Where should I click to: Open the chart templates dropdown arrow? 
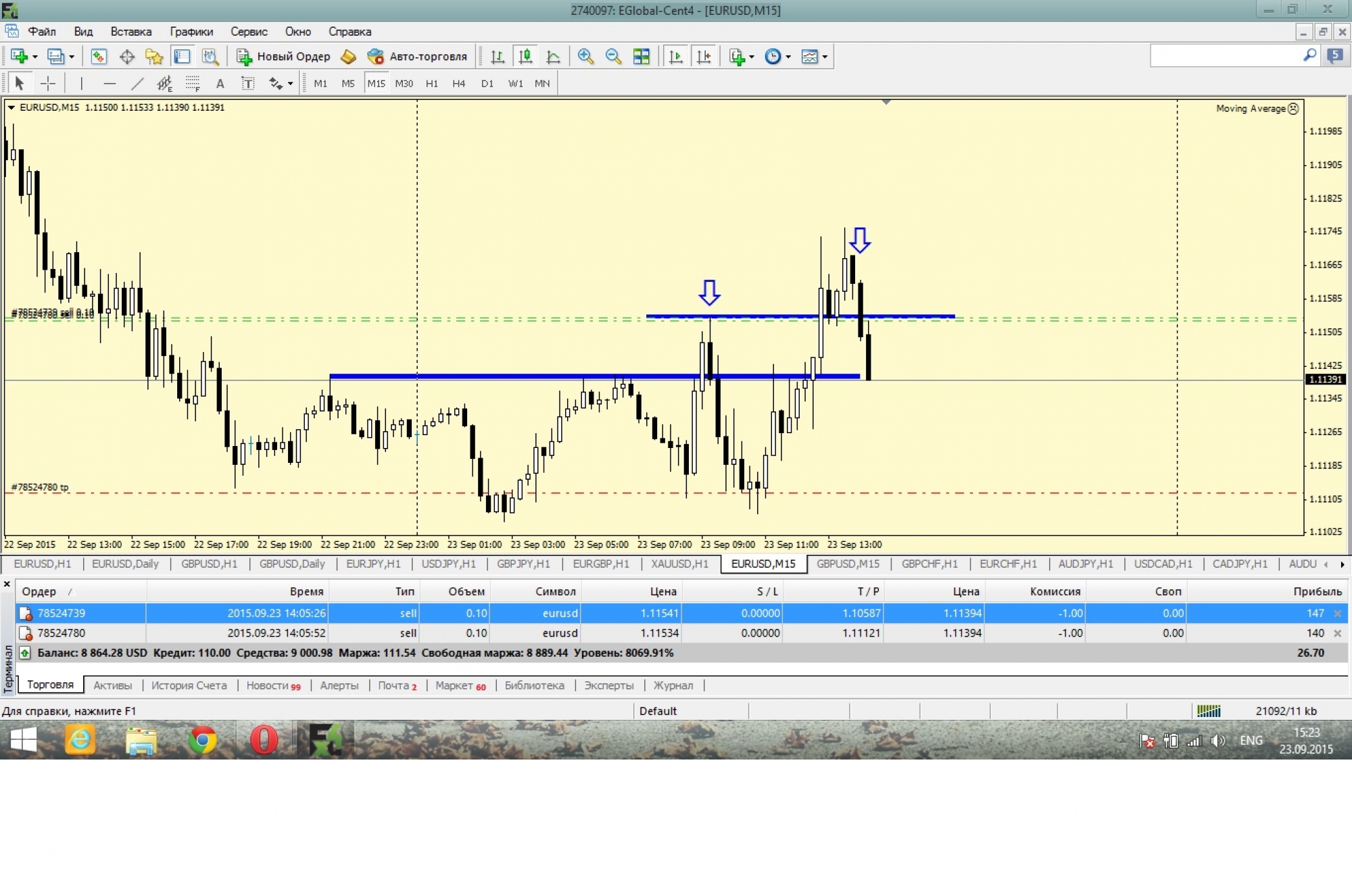pos(825,57)
